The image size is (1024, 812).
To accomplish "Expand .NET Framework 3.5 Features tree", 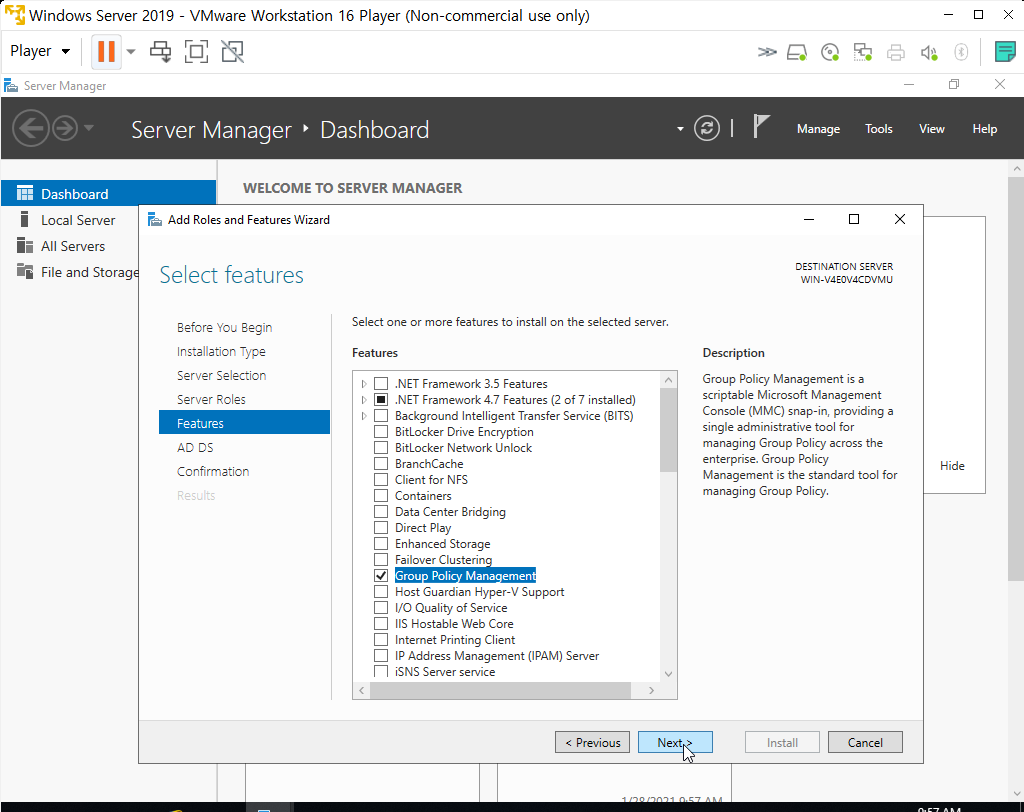I will pyautogui.click(x=364, y=384).
